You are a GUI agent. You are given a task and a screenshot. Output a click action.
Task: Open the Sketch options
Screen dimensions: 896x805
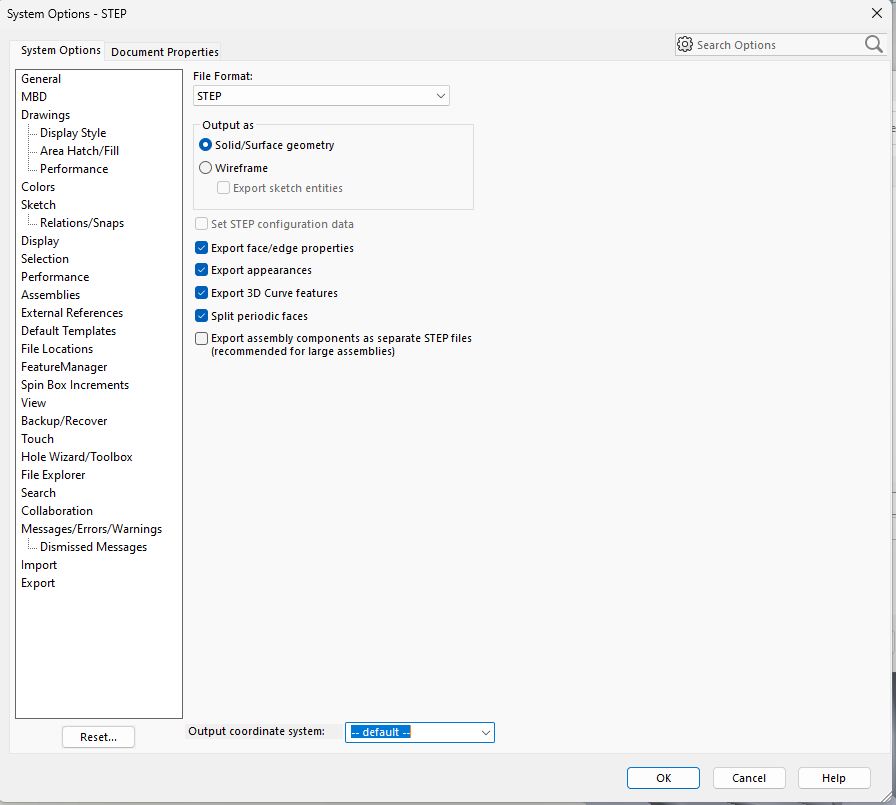pos(38,205)
